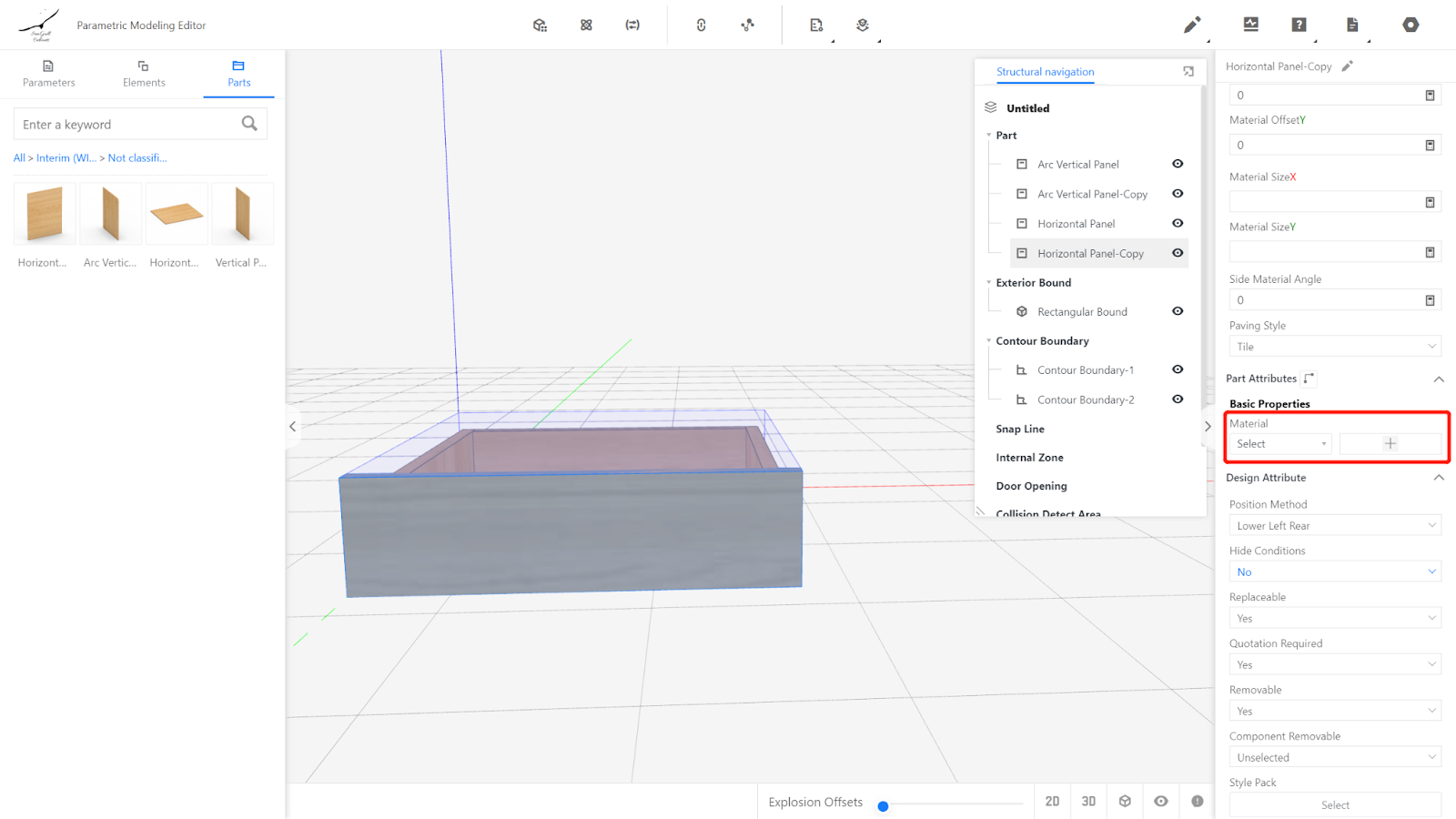Switch to 2D view

pos(1052,802)
